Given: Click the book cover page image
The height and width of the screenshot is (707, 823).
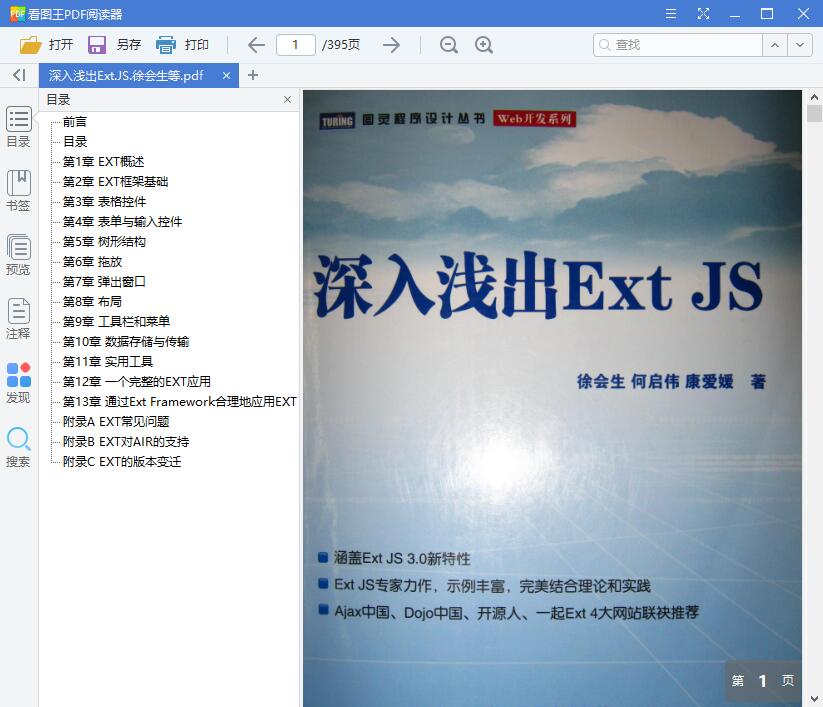Looking at the screenshot, I should point(552,398).
